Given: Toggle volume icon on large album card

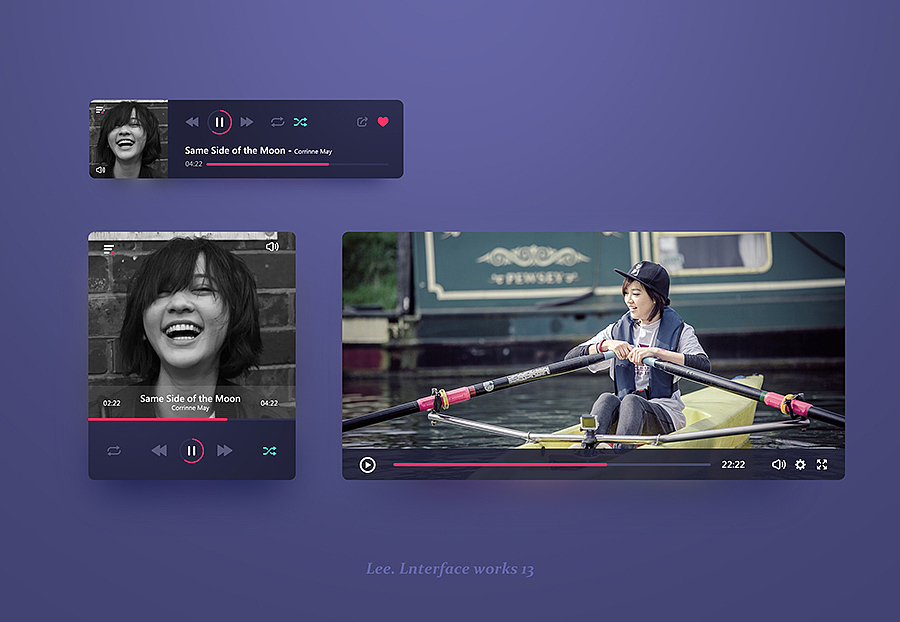Looking at the screenshot, I should (272, 247).
